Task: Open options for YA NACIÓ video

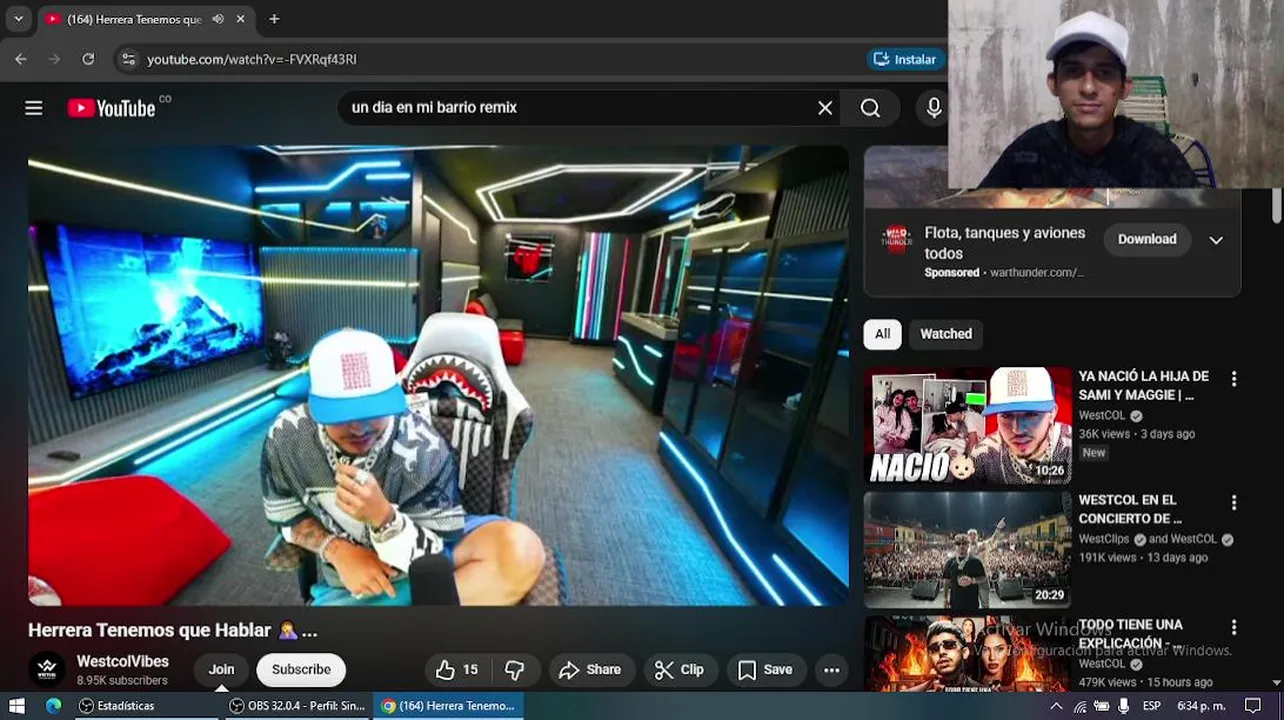Action: point(1234,379)
